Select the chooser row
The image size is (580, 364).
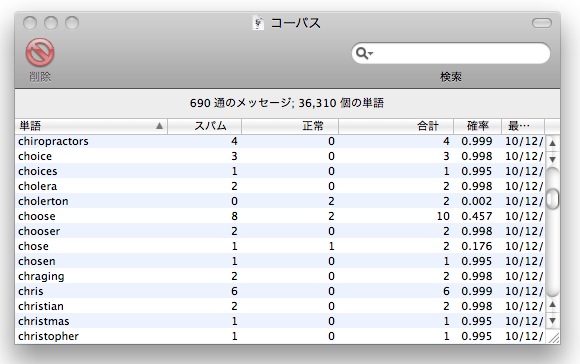(x=280, y=231)
